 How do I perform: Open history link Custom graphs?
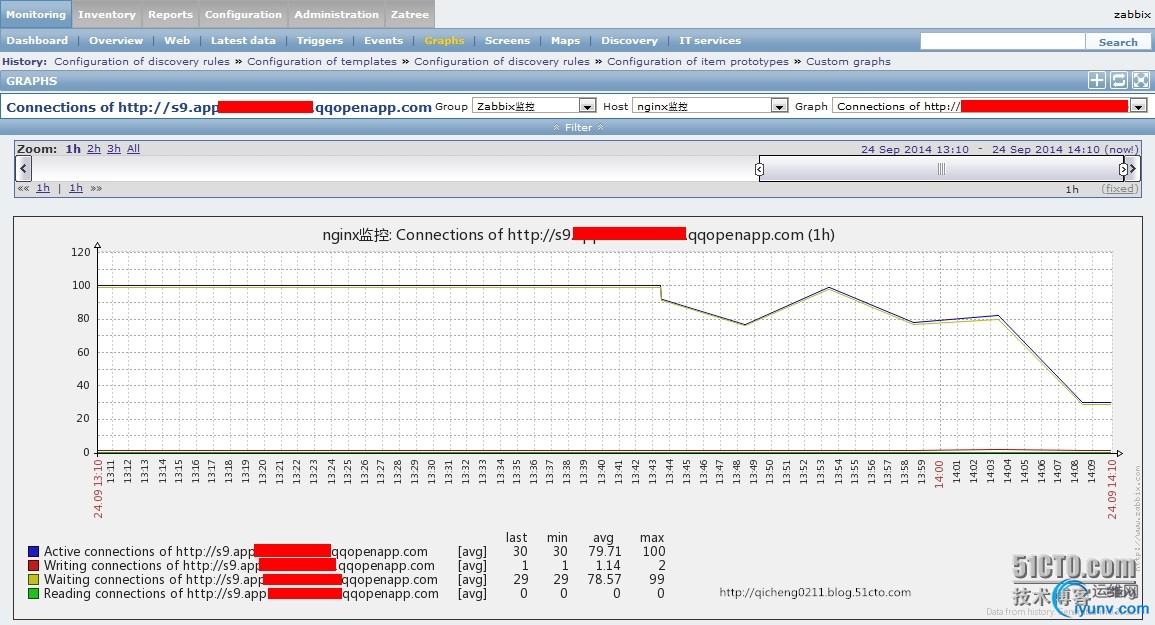tap(848, 61)
